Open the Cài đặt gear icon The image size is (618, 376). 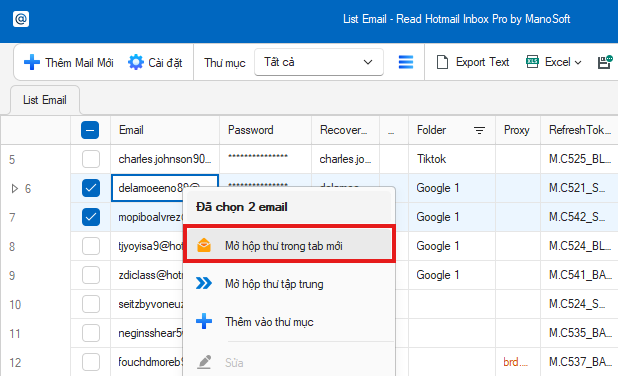pyautogui.click(x=136, y=62)
